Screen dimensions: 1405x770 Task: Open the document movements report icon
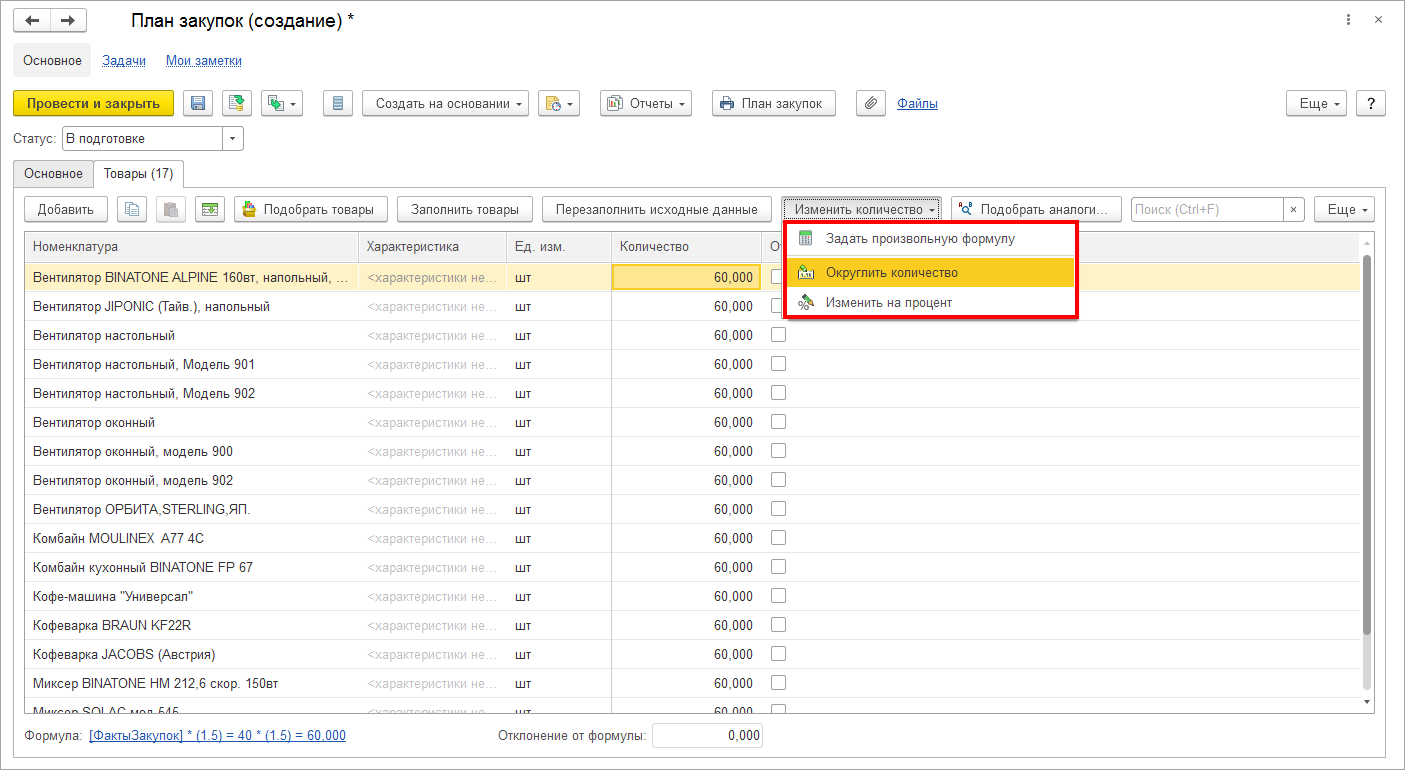pyautogui.click(x=338, y=103)
